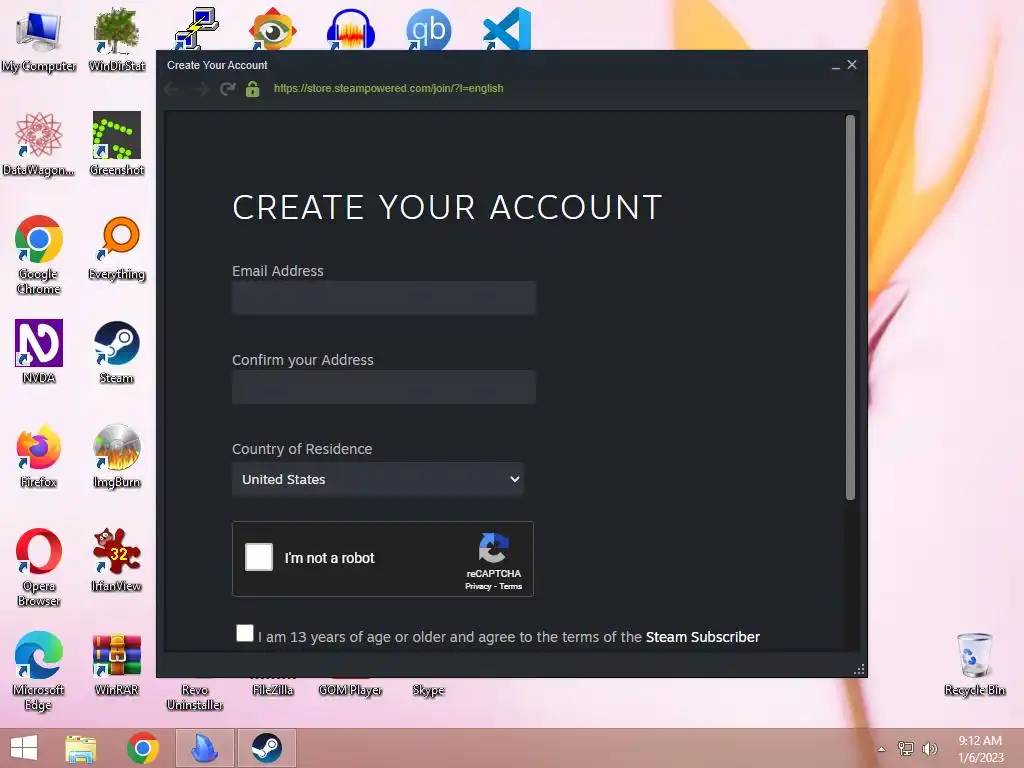Show hidden tray icons arrow
Image resolution: width=1024 pixels, height=768 pixels.
coord(881,749)
